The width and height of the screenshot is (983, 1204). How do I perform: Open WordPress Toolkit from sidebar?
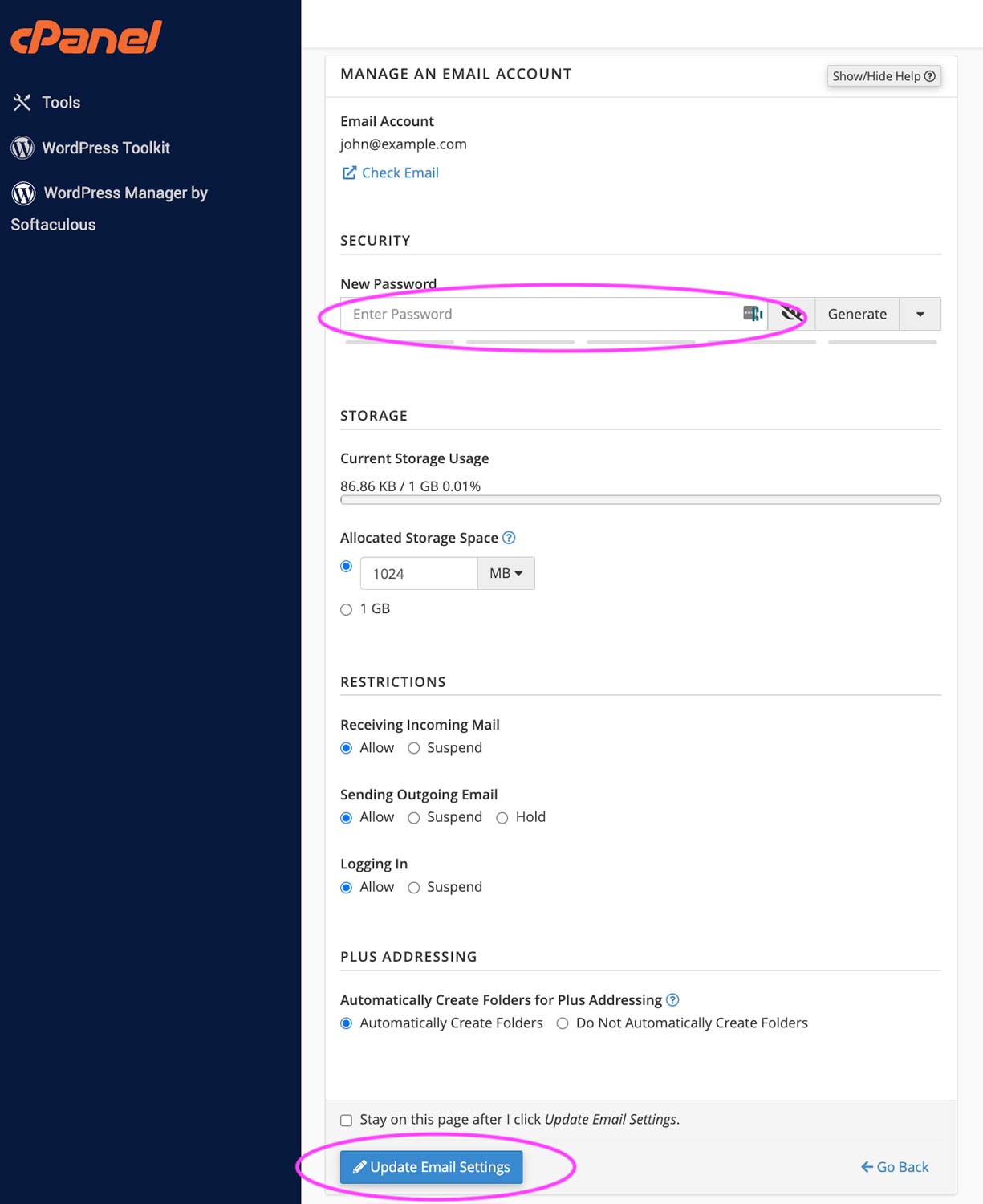(x=106, y=148)
